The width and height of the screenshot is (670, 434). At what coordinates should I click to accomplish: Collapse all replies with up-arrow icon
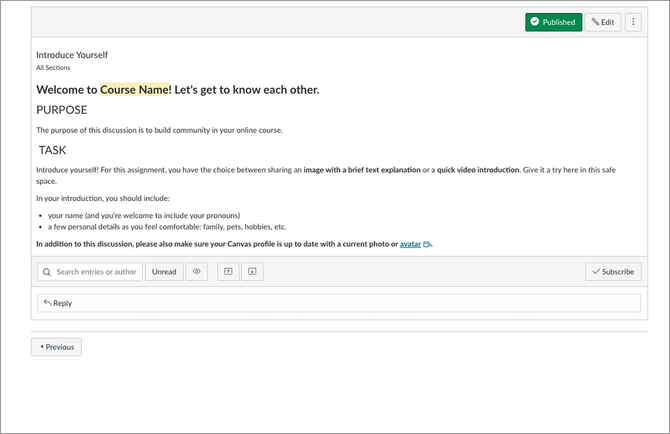coord(228,271)
